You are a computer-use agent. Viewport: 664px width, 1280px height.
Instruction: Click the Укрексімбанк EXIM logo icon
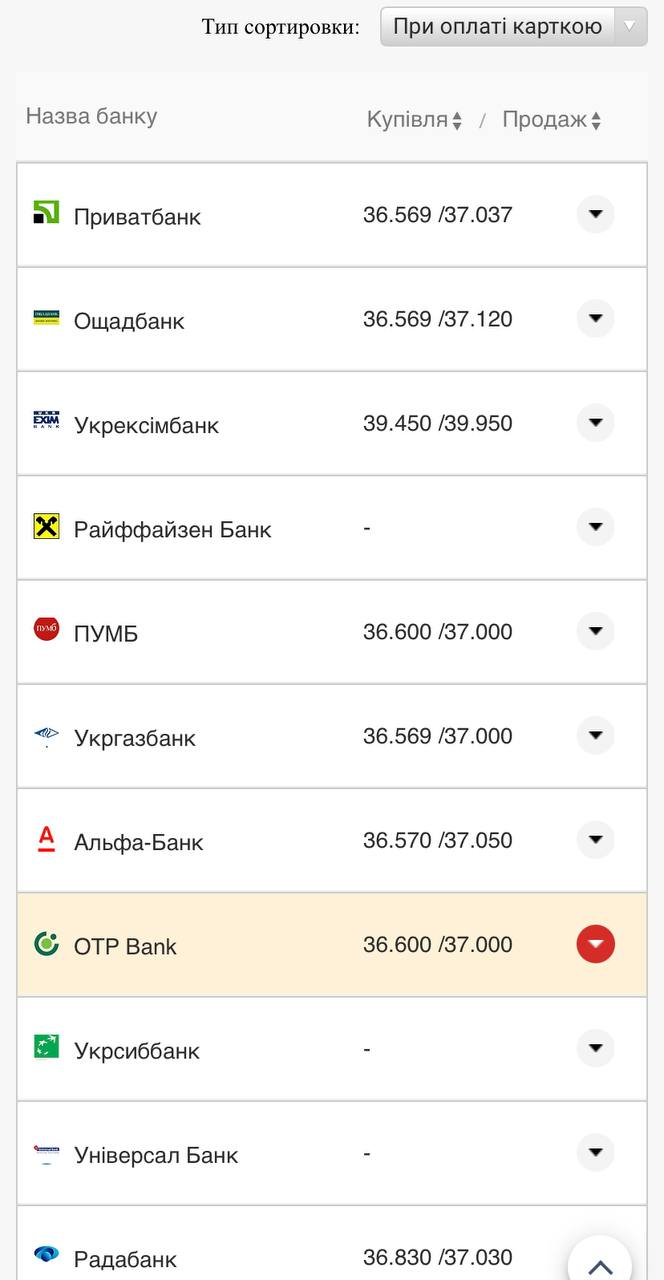pyautogui.click(x=46, y=420)
